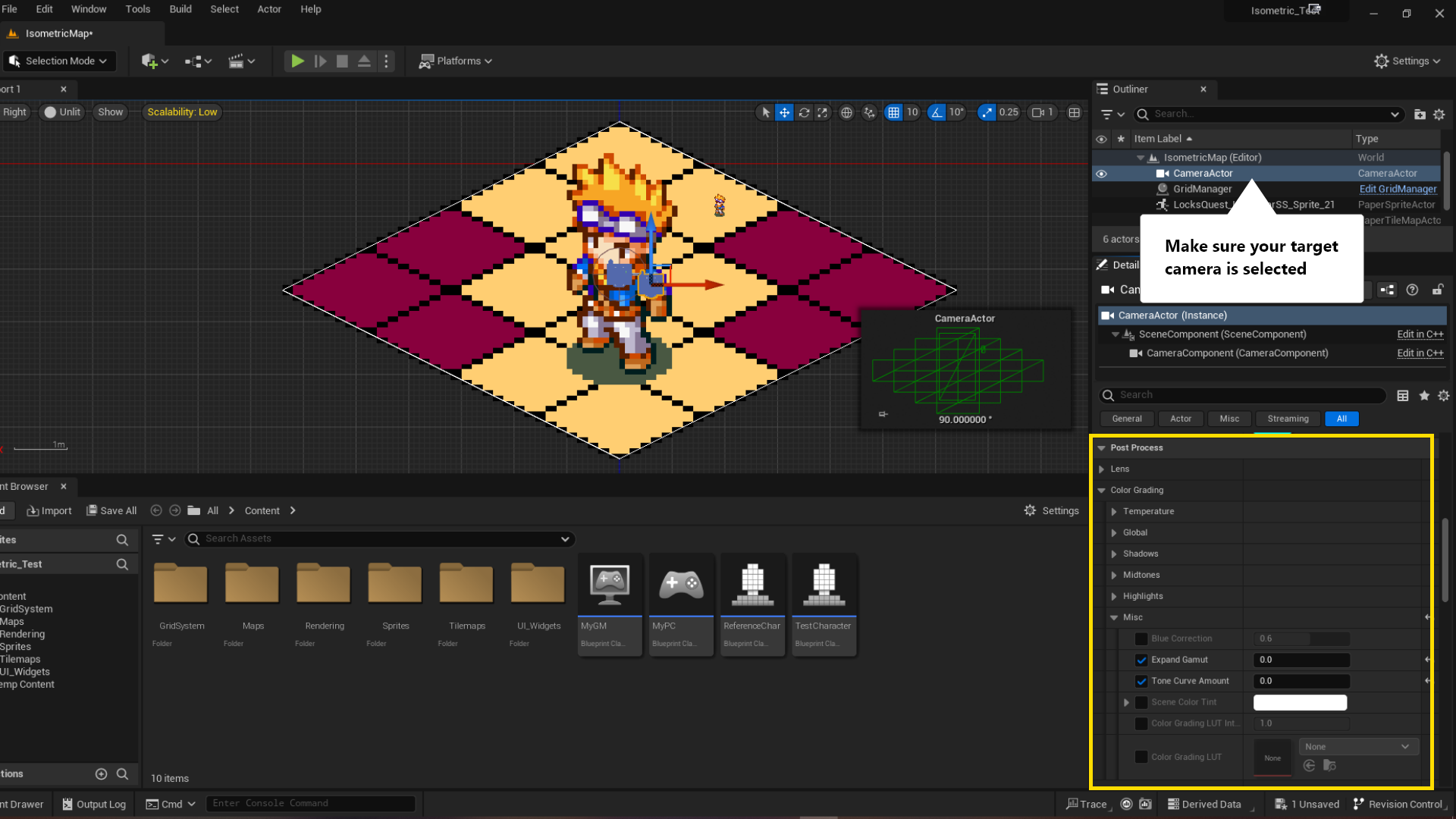
Task: Select the Scale tool in the viewport
Action: tap(822, 112)
